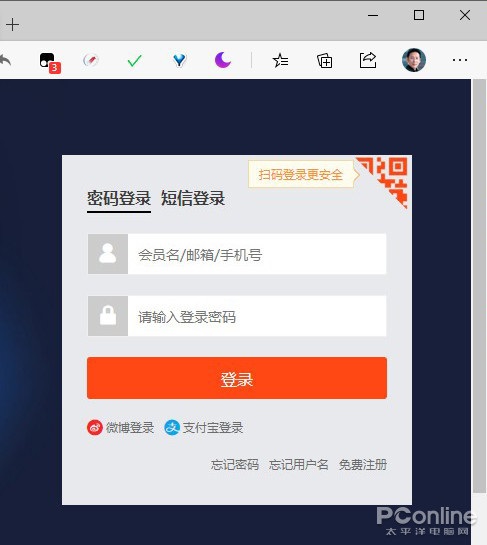Image resolution: width=487 pixels, height=545 pixels.
Task: Open the browser three-dots settings menu
Action: 460,60
